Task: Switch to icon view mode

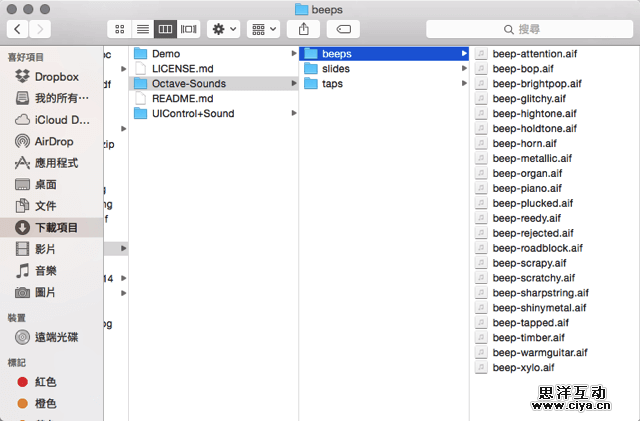Action: 120,29
